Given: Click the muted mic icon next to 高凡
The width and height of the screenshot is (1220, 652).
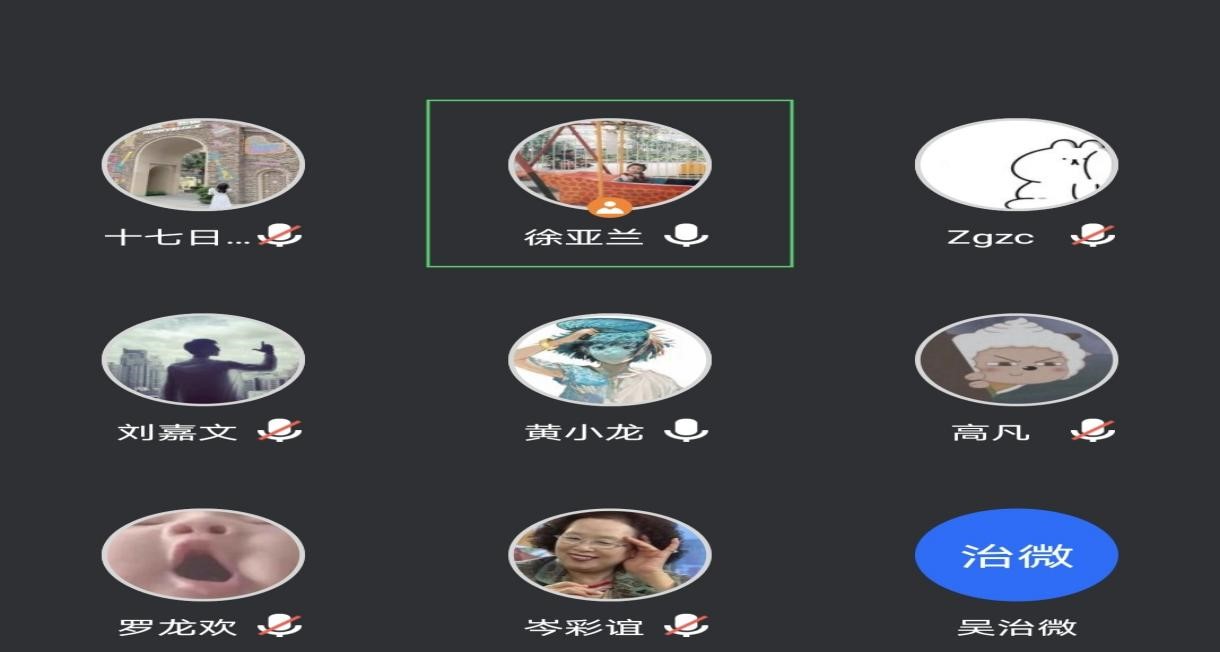Looking at the screenshot, I should 1092,432.
